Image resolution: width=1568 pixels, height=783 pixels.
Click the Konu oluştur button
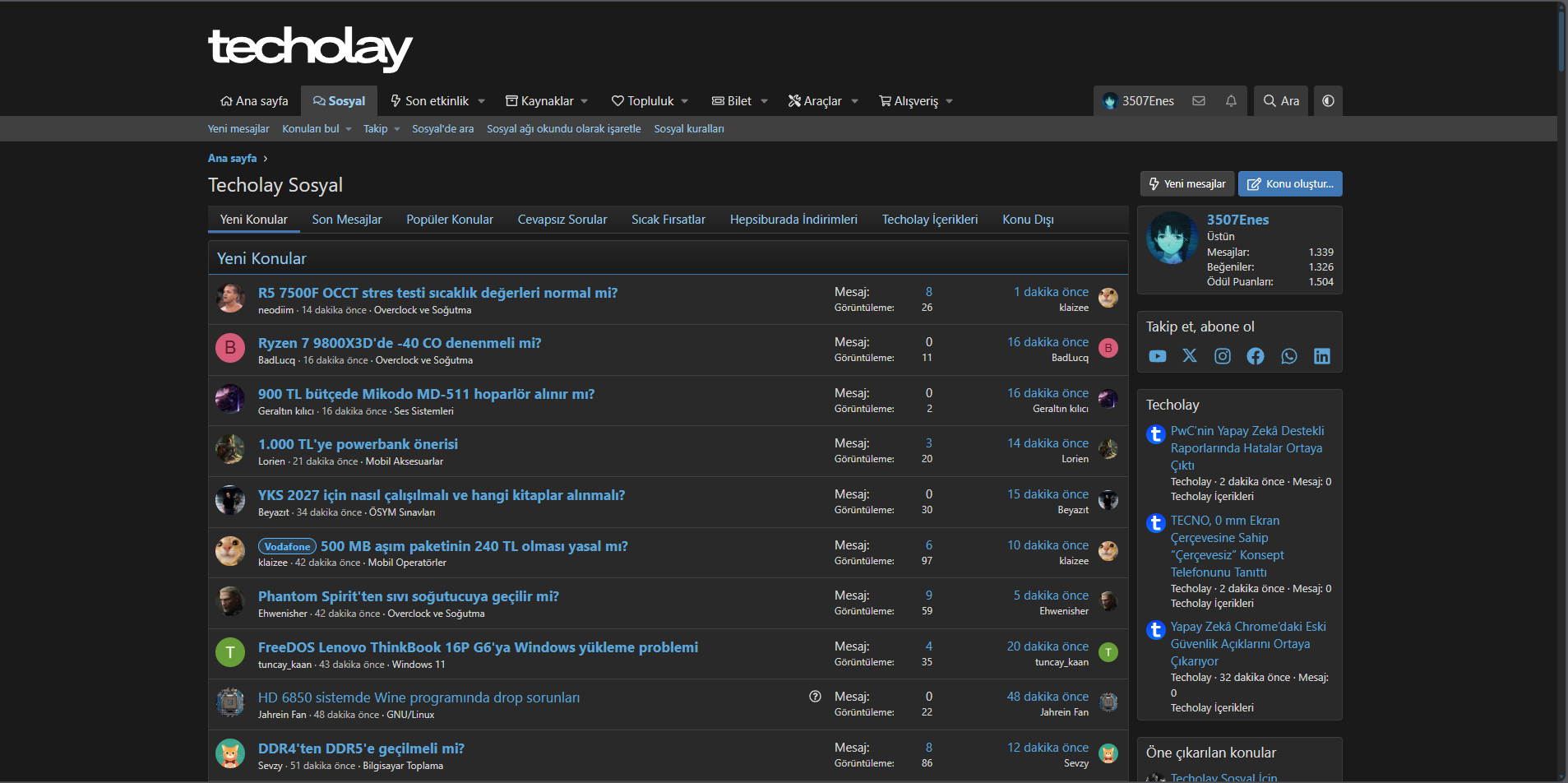point(1290,184)
